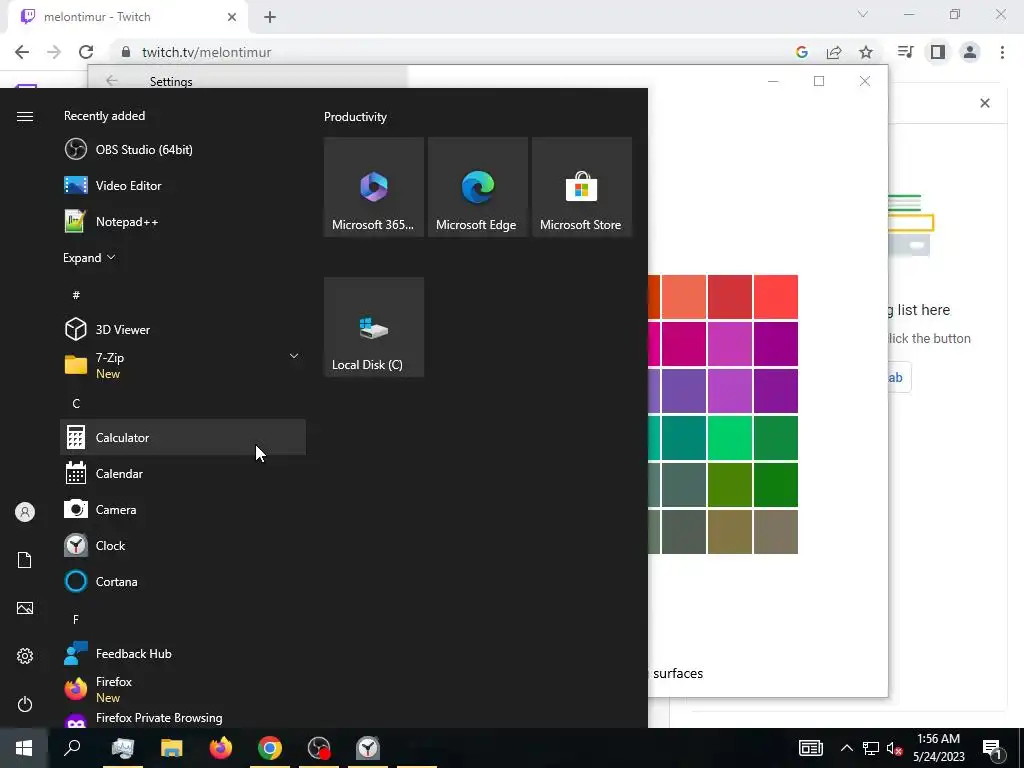Toggle the Start menu hamburger button

[x=25, y=116]
